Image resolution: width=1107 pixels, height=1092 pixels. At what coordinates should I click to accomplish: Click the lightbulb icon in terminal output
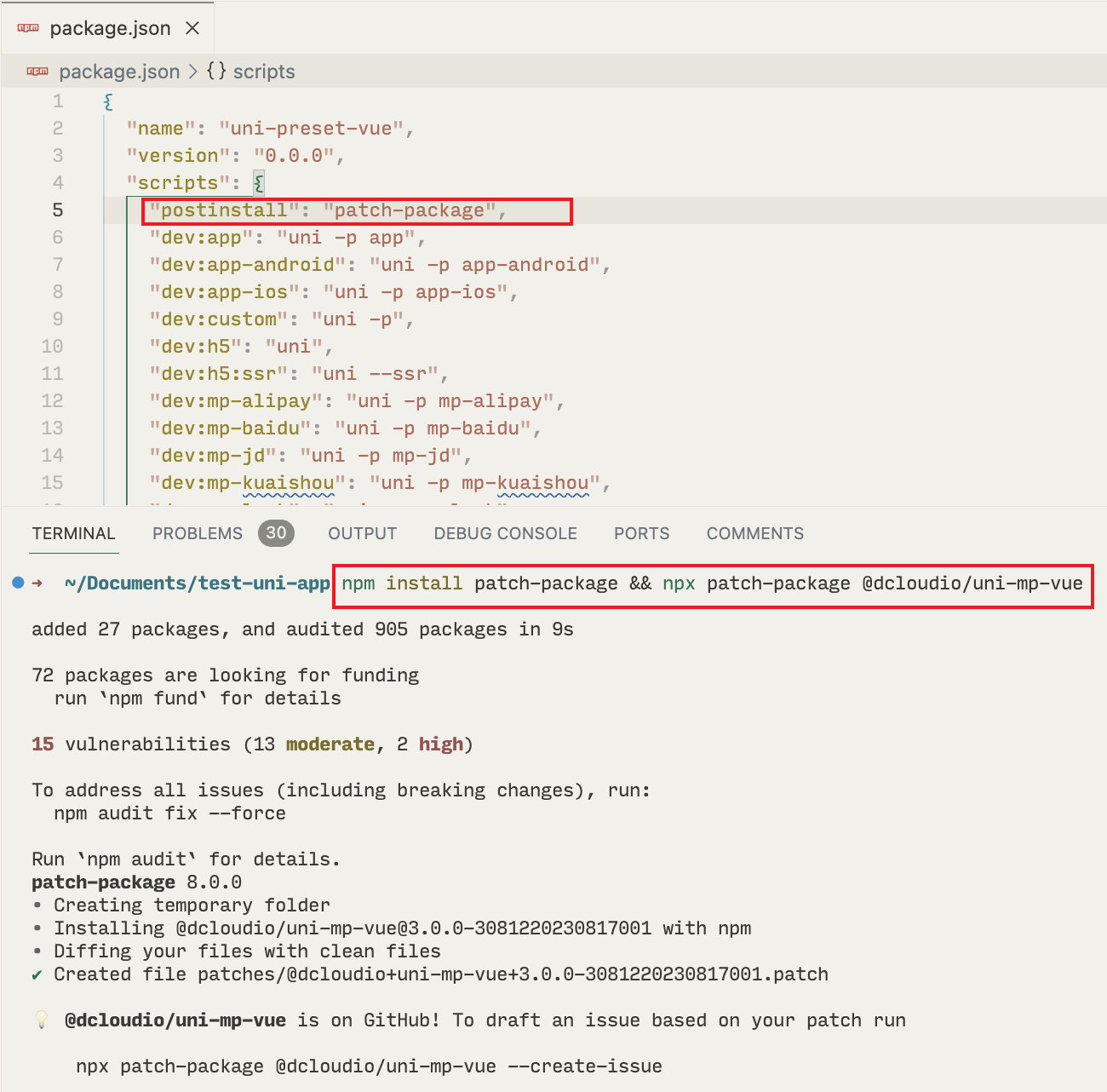(42, 1020)
